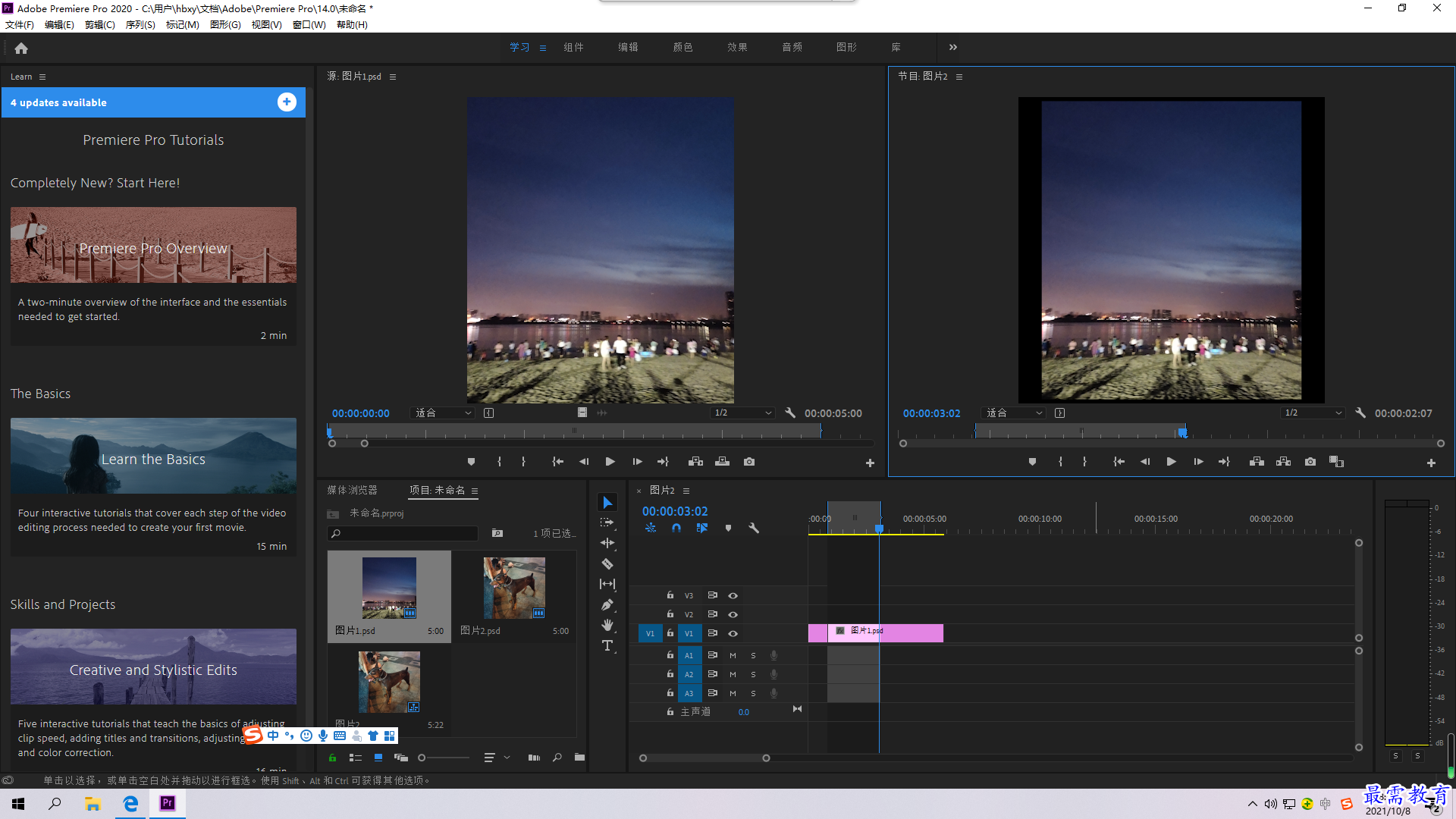The width and height of the screenshot is (1456, 819).
Task: Click program monitor playhead scrubber
Action: 1182,433
